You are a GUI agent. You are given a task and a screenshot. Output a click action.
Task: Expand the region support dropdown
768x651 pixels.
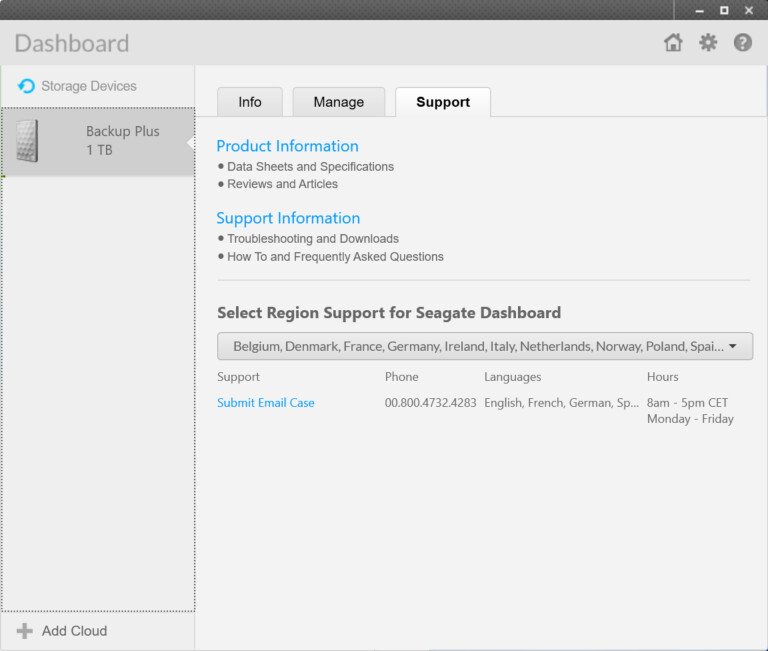(485, 346)
